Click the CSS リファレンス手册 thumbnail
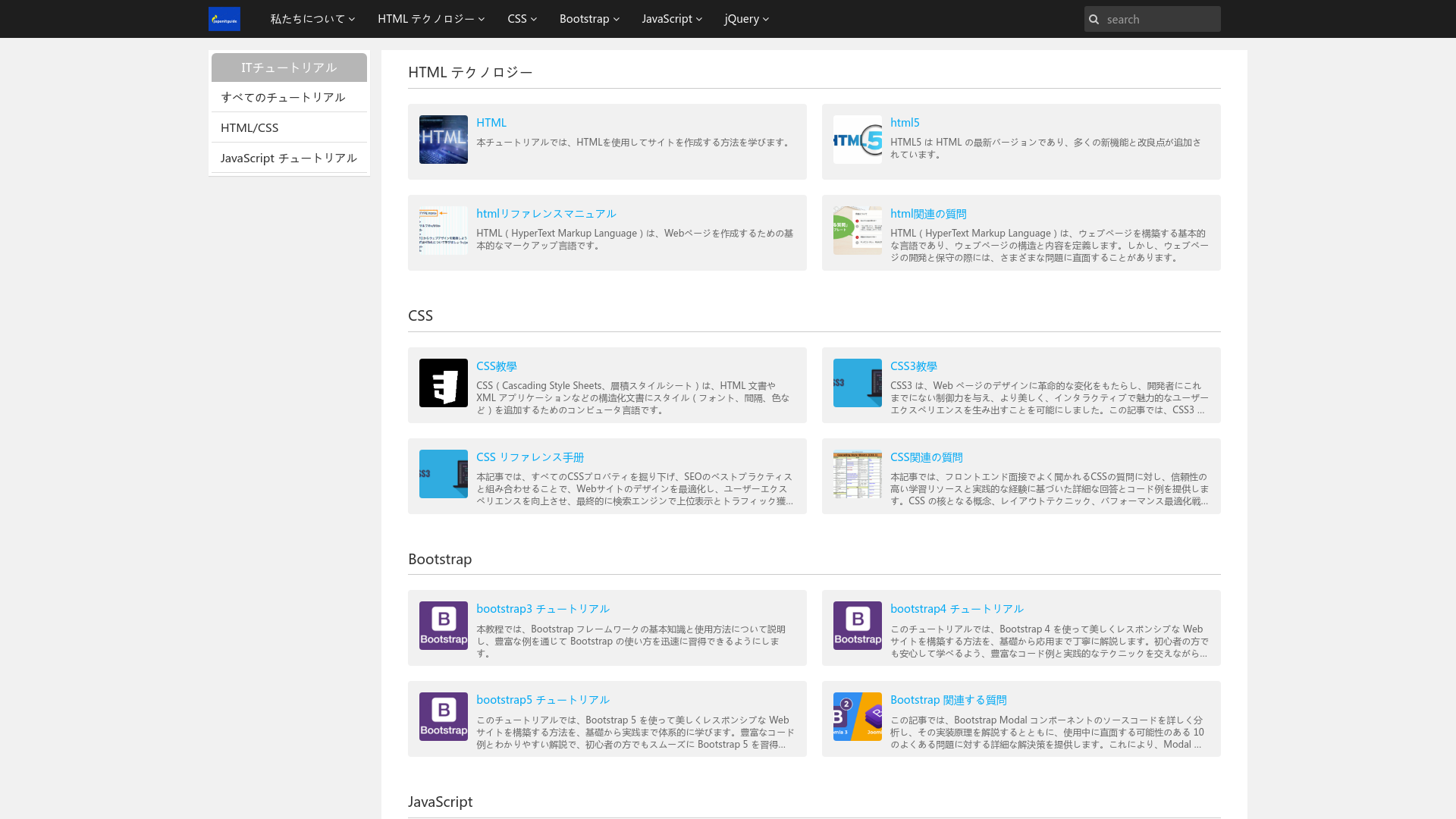The height and width of the screenshot is (819, 1456). [x=444, y=474]
